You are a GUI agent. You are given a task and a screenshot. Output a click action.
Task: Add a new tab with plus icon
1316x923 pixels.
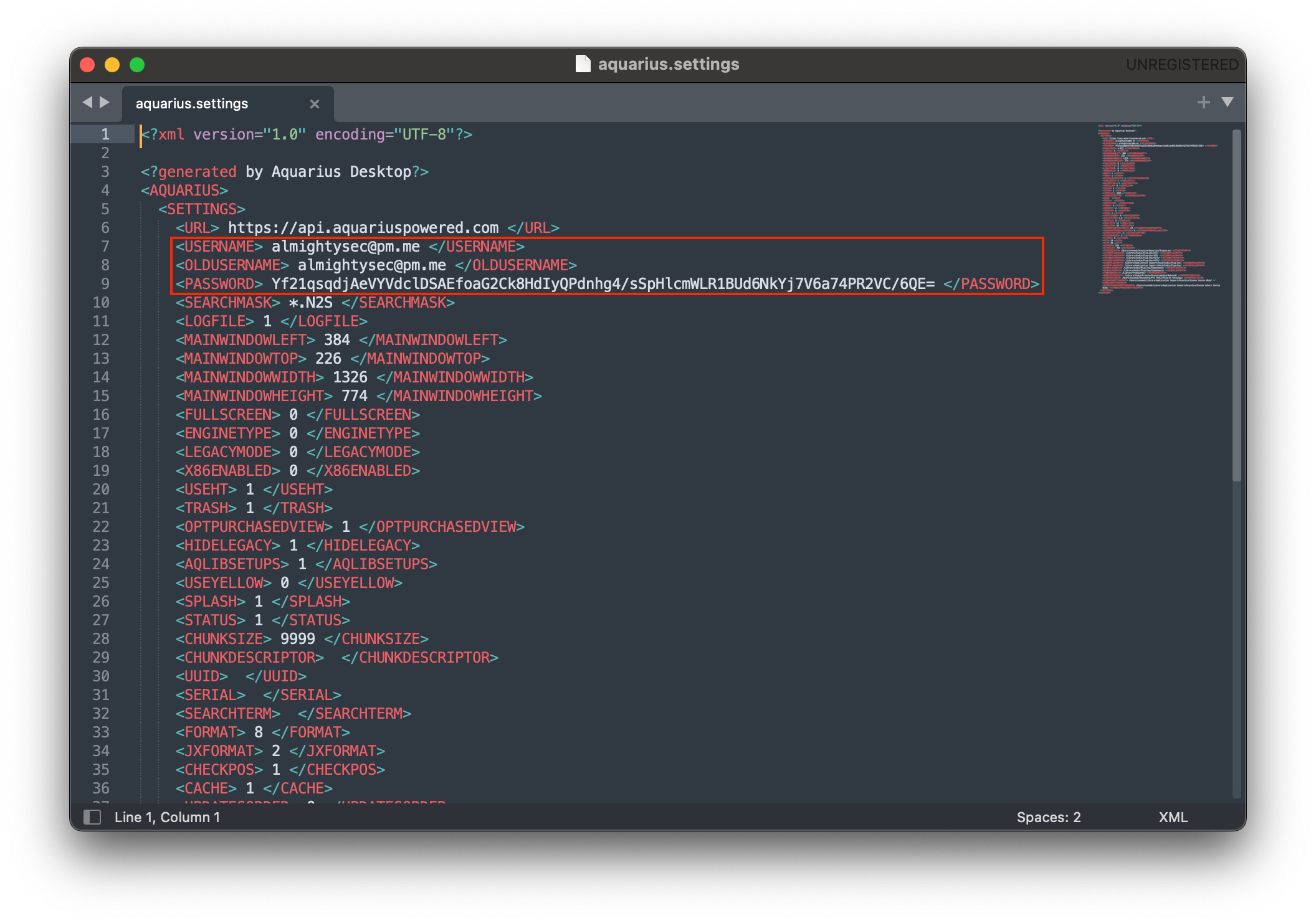click(1203, 102)
